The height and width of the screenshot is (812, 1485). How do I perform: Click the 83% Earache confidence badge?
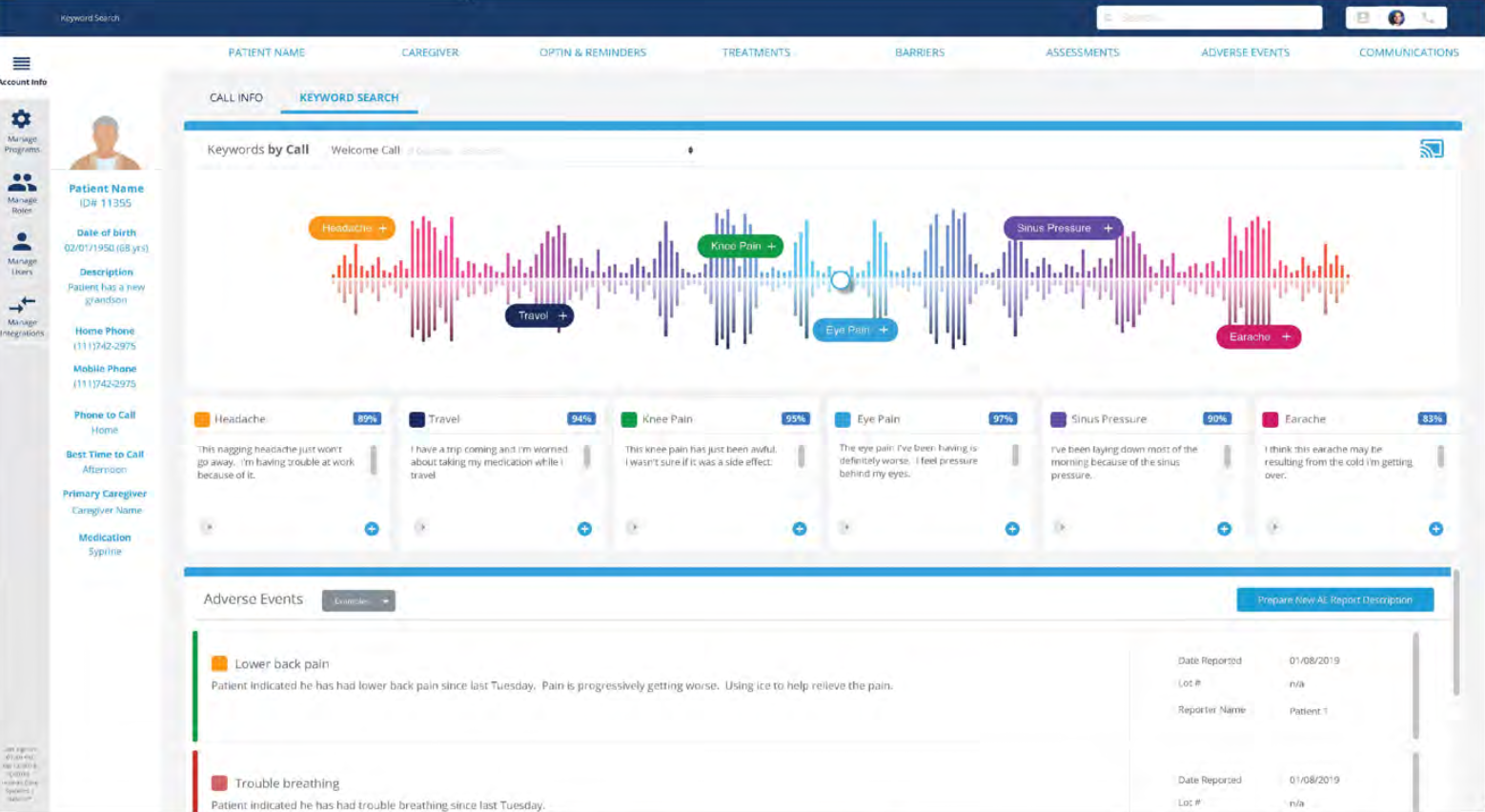[x=1433, y=418]
